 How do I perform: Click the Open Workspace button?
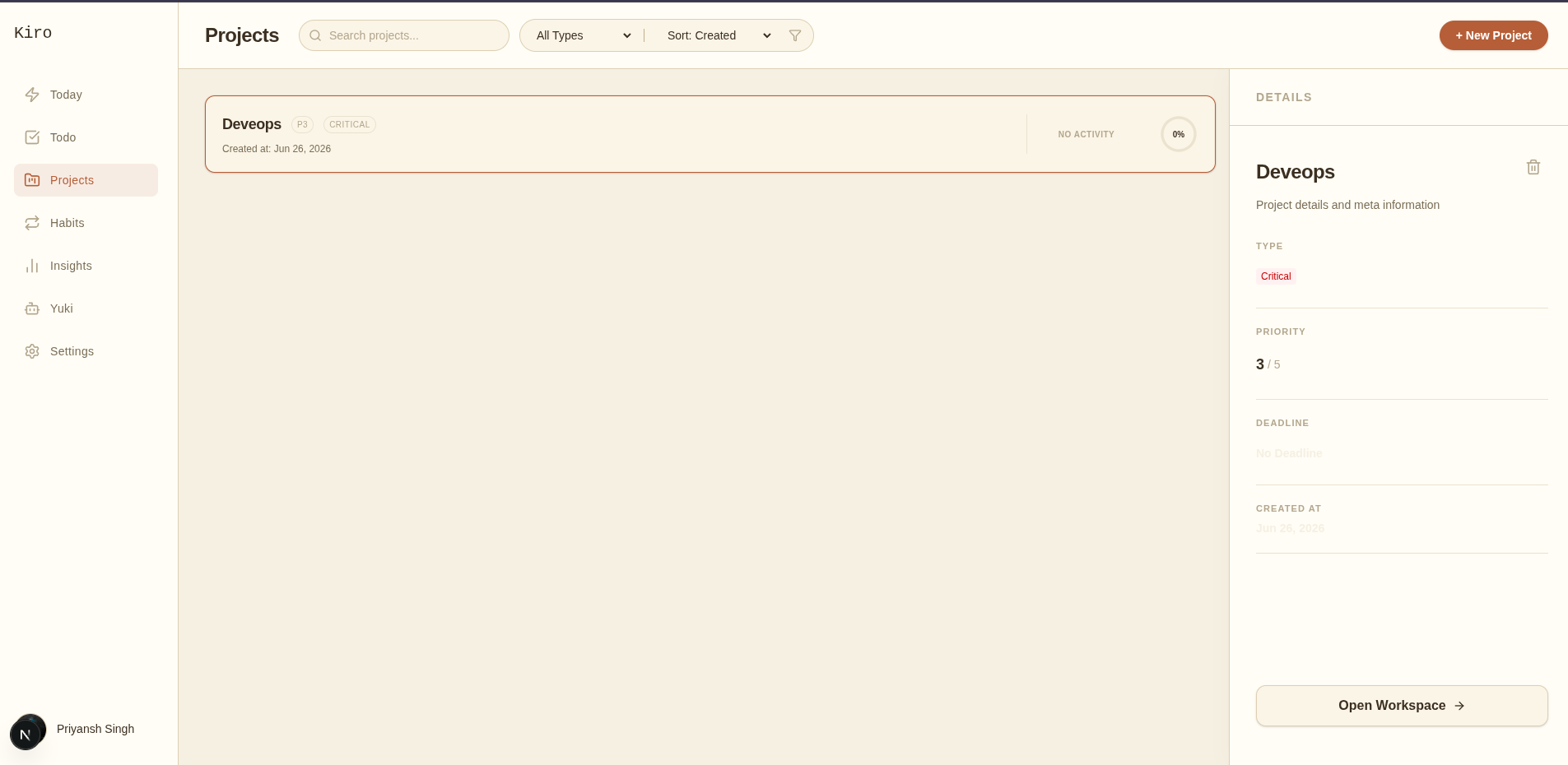click(1402, 706)
